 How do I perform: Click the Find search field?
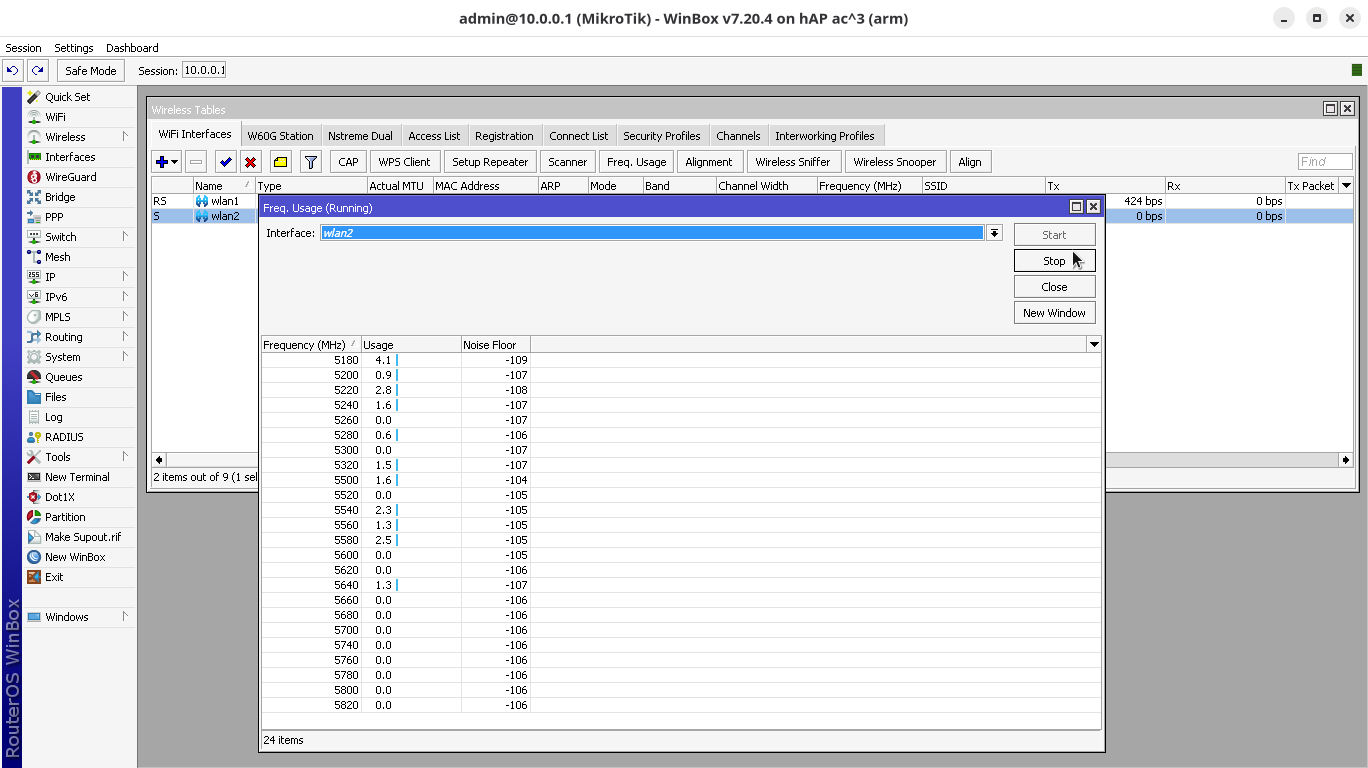pyautogui.click(x=1324, y=162)
